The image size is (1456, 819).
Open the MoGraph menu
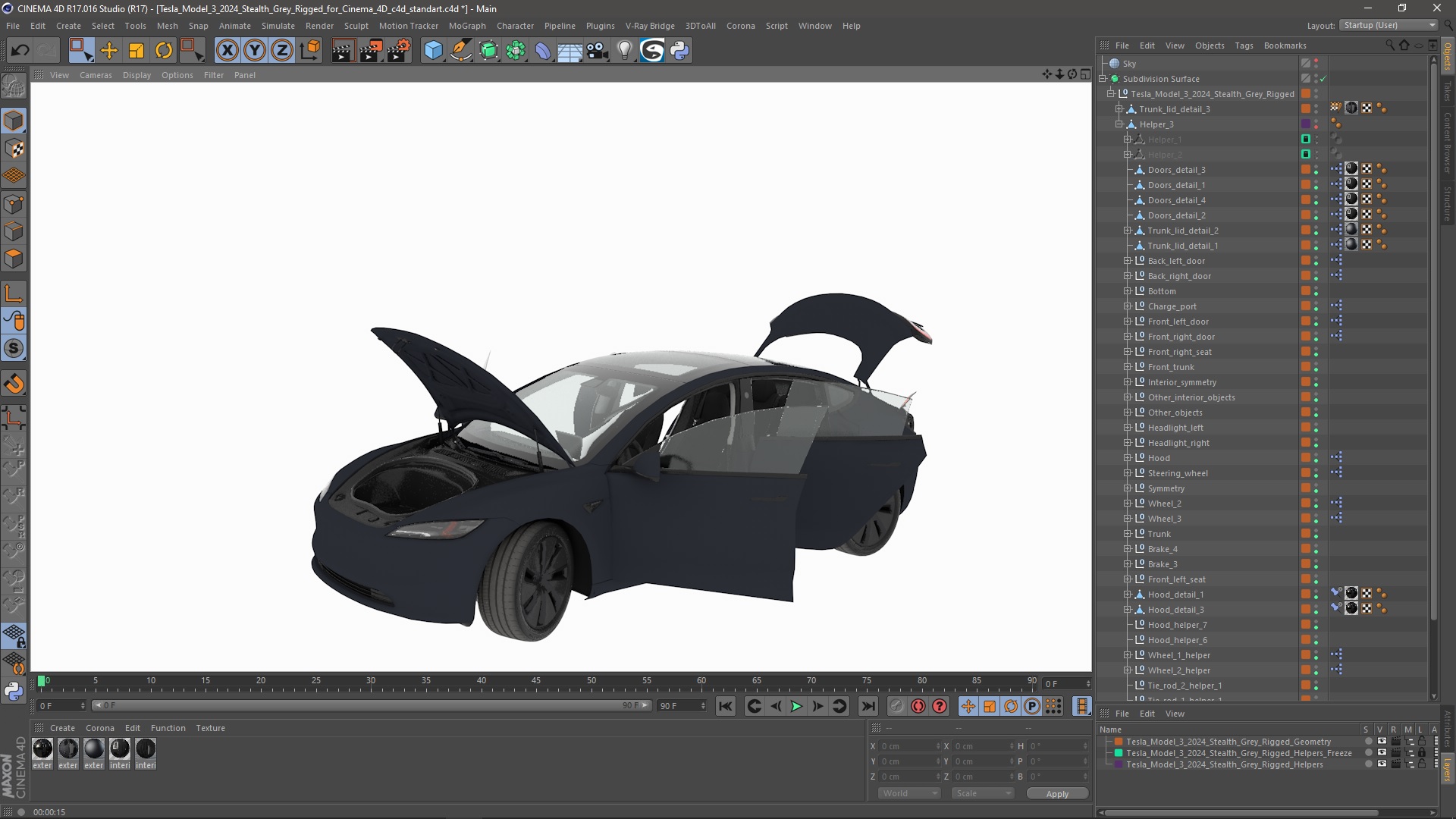tap(467, 26)
